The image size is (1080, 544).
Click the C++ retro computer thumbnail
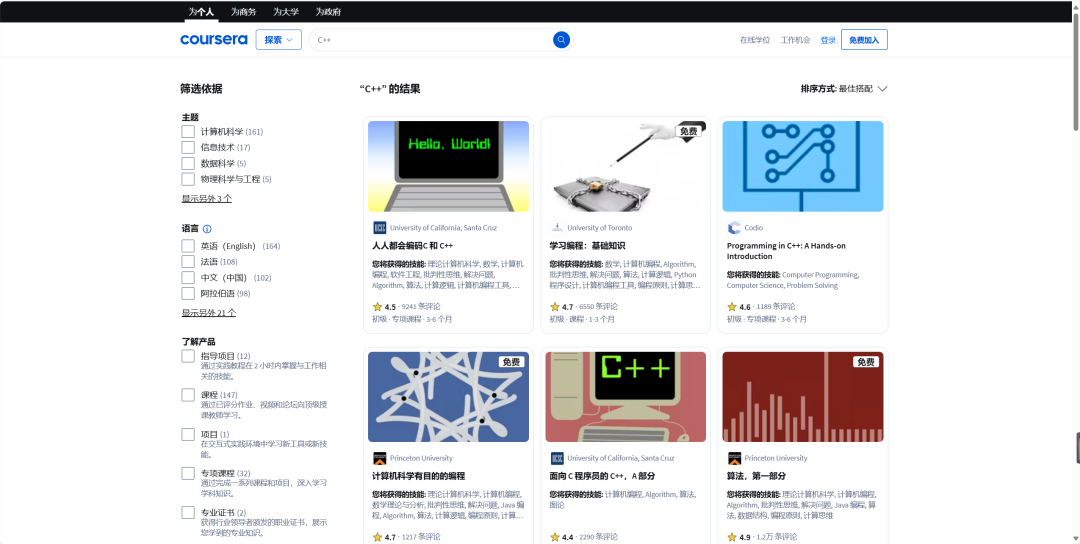[625, 397]
